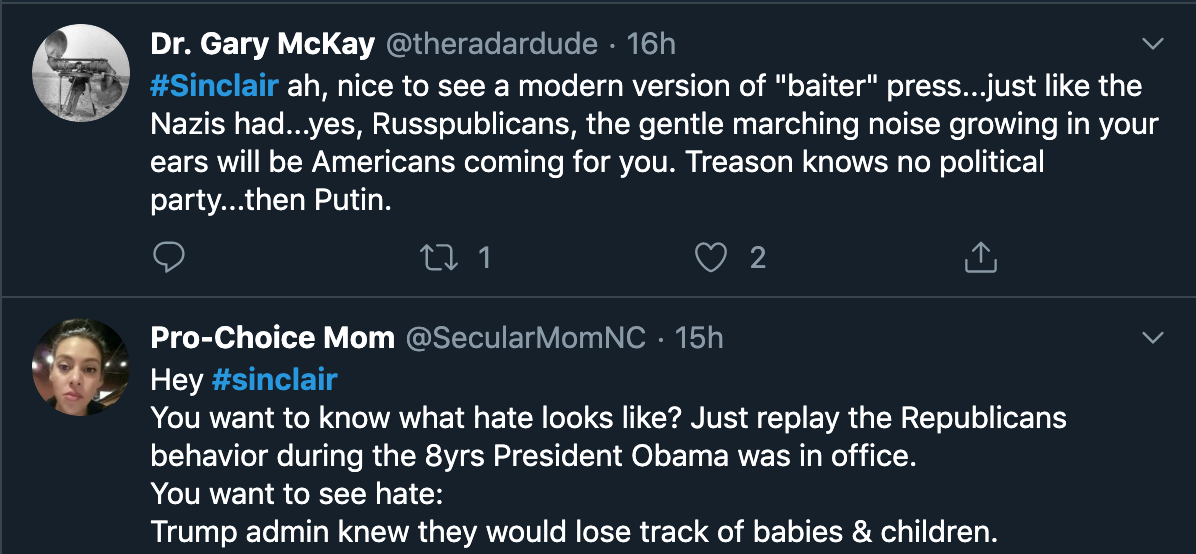Screen dimensions: 1196x554
Task: View like count of 2
Action: (757, 258)
